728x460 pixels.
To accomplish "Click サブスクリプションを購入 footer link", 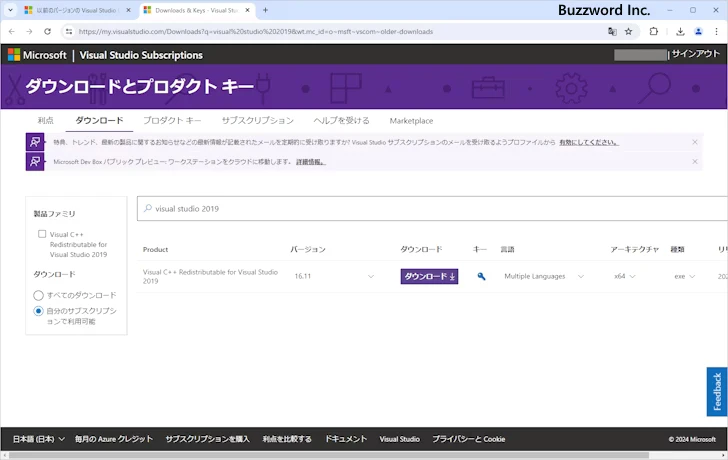I will tap(208, 439).
